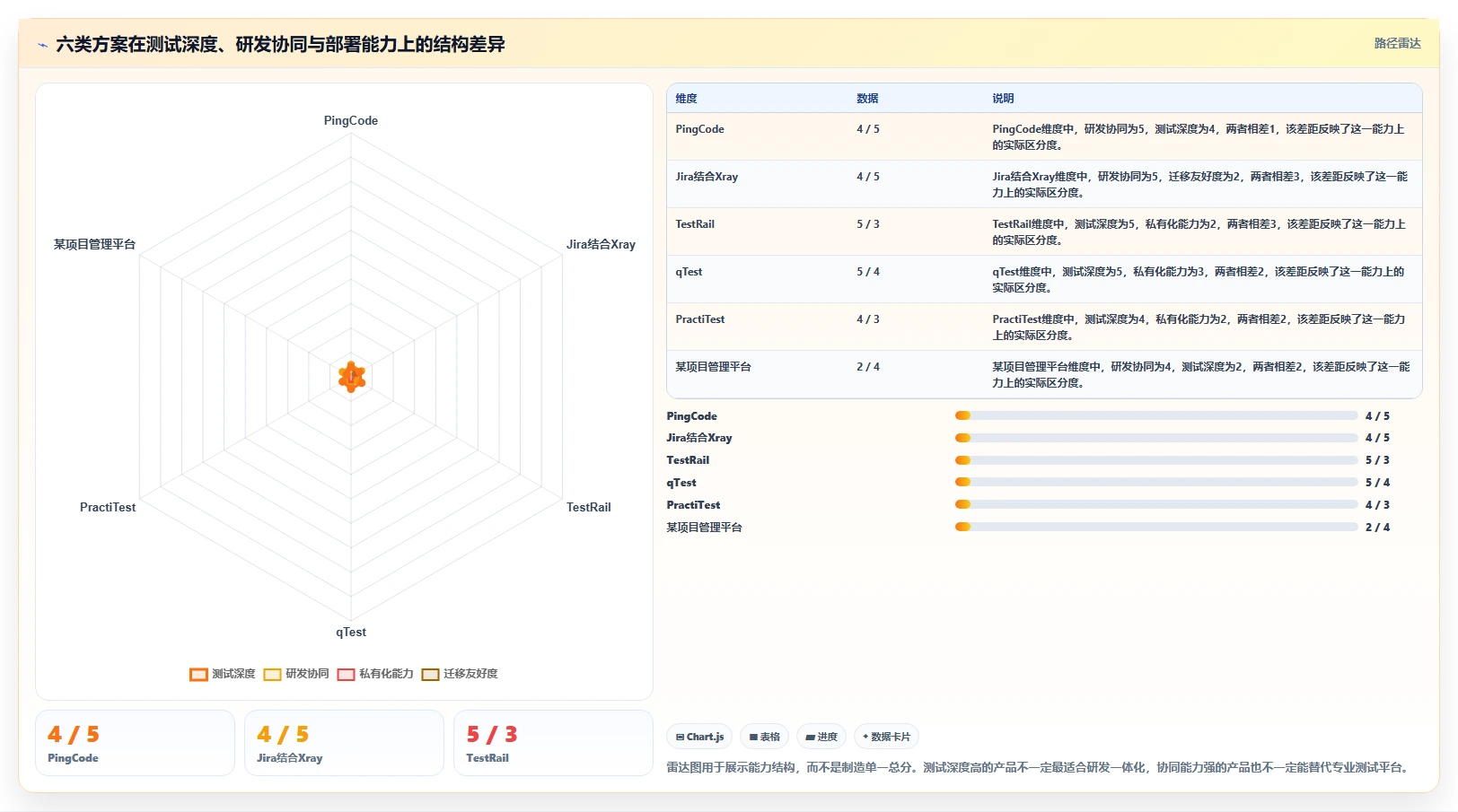This screenshot has height=812, width=1458.
Task: Click the PractiTest radar axis label
Action: [108, 507]
